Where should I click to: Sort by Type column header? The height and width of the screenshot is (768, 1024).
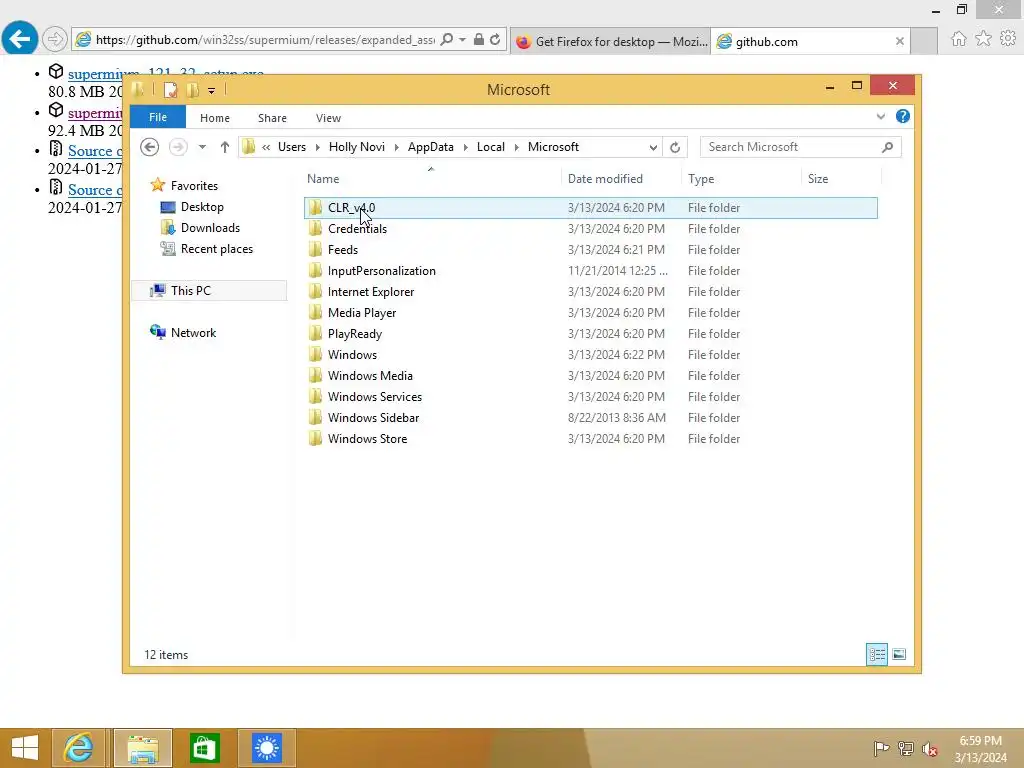(x=741, y=178)
